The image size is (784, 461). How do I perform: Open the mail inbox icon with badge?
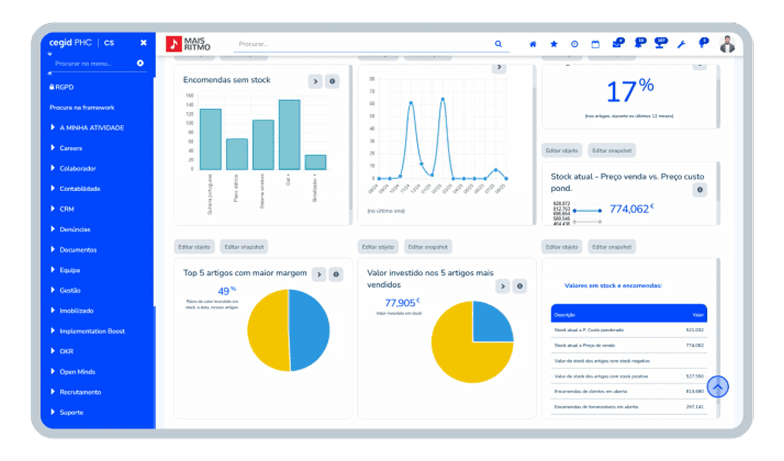618,43
